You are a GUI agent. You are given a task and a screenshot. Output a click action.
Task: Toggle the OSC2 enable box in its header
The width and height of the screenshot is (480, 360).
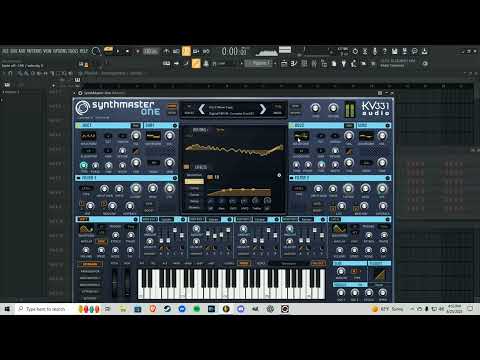tap(291, 125)
